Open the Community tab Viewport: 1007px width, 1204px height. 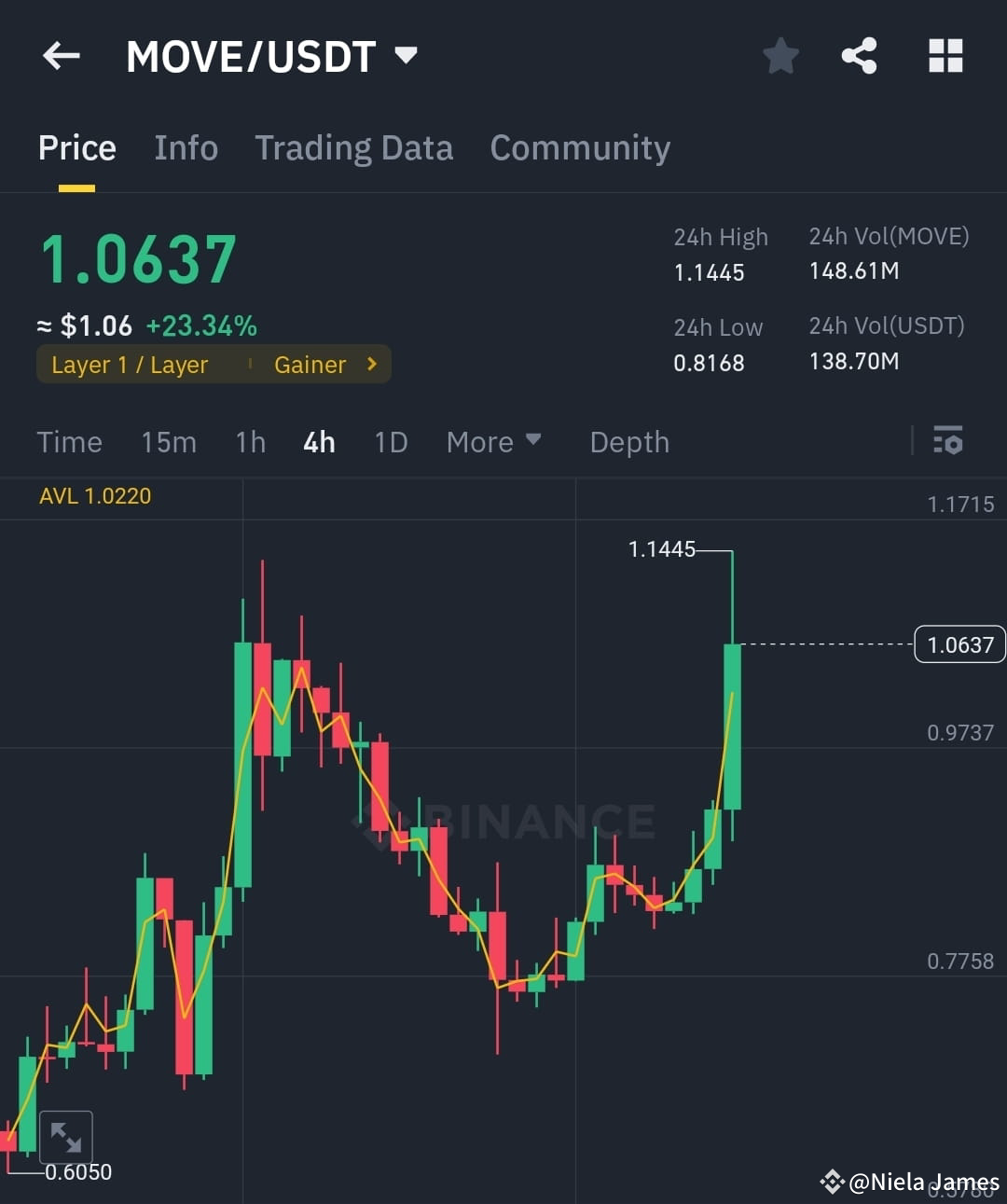(x=580, y=148)
